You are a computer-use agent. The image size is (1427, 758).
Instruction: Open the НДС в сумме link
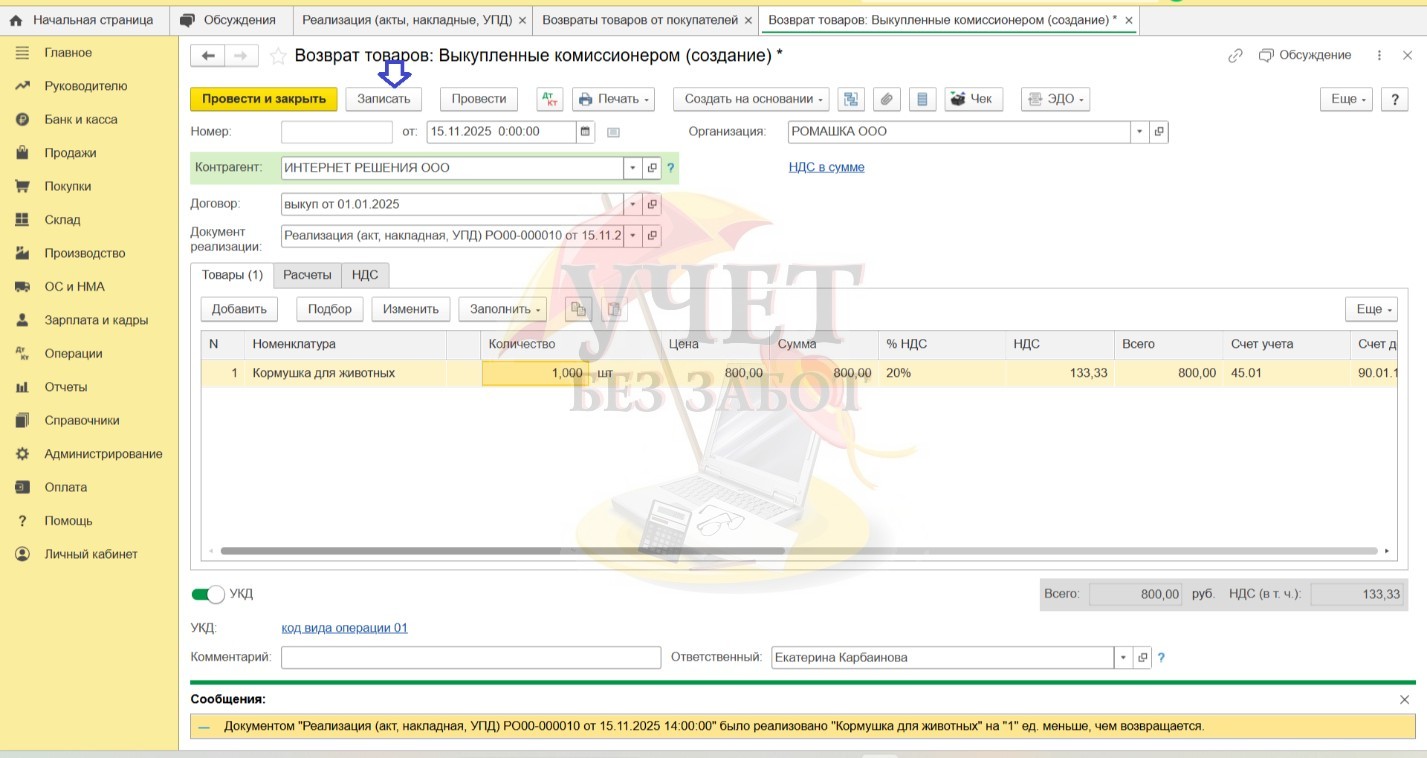pos(826,167)
